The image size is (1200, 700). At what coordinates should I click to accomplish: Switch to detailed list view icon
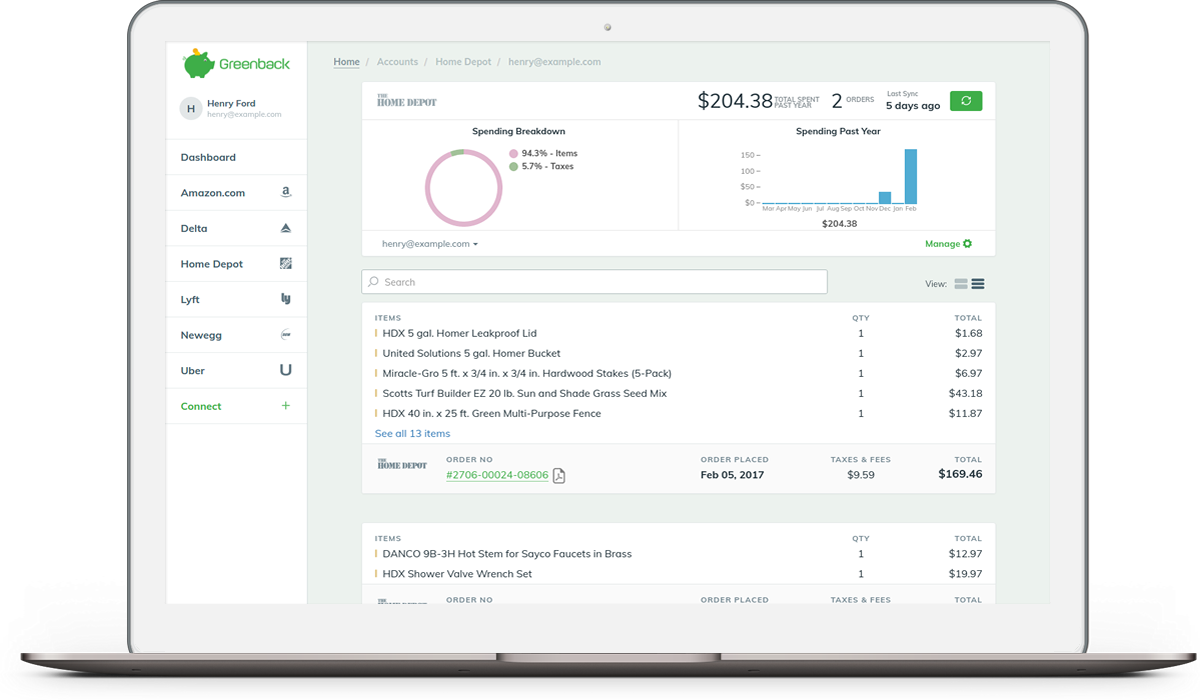pyautogui.click(x=978, y=284)
